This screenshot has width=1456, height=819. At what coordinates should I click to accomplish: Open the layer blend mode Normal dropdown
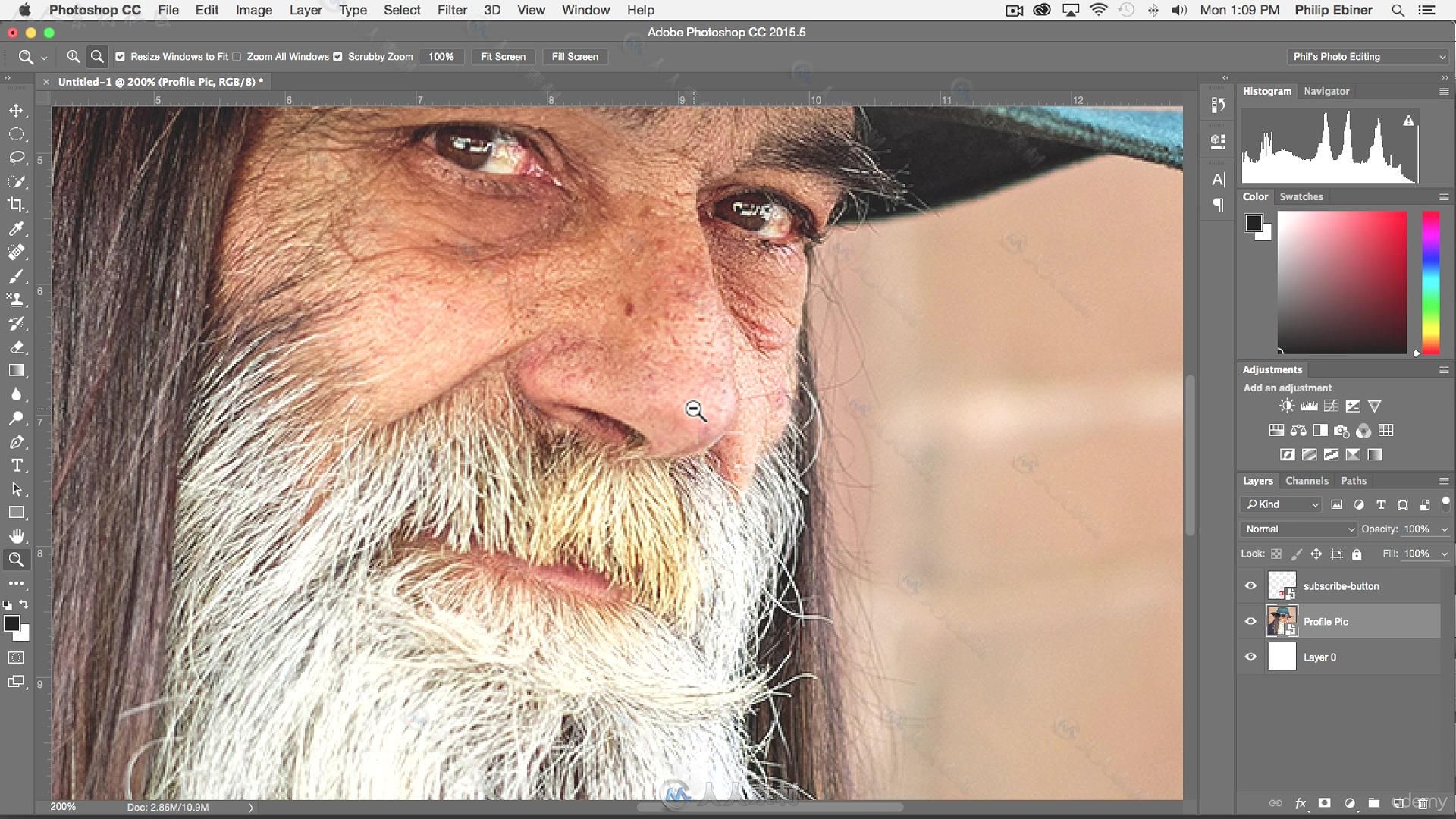1299,529
